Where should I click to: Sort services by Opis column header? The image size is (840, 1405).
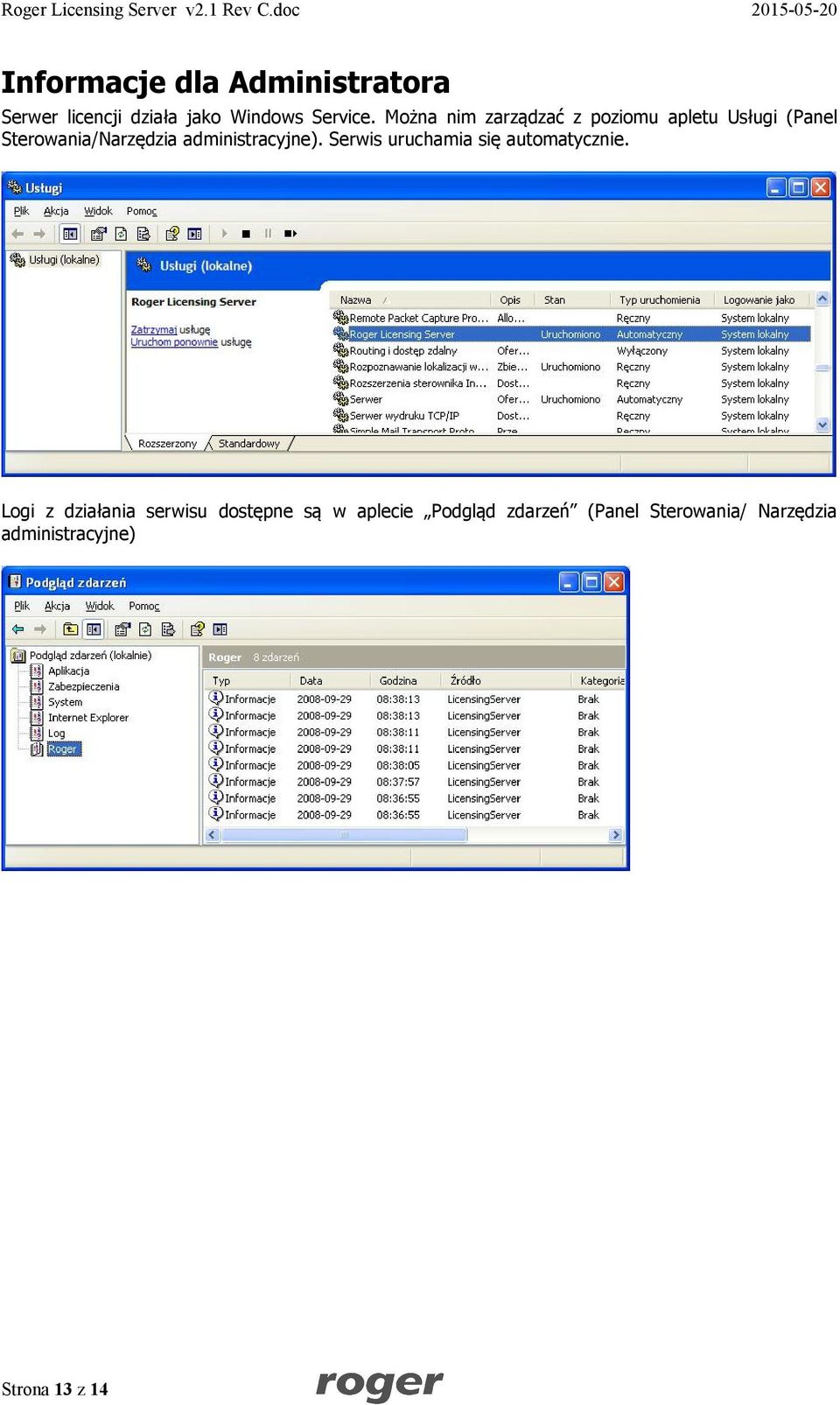tap(512, 299)
